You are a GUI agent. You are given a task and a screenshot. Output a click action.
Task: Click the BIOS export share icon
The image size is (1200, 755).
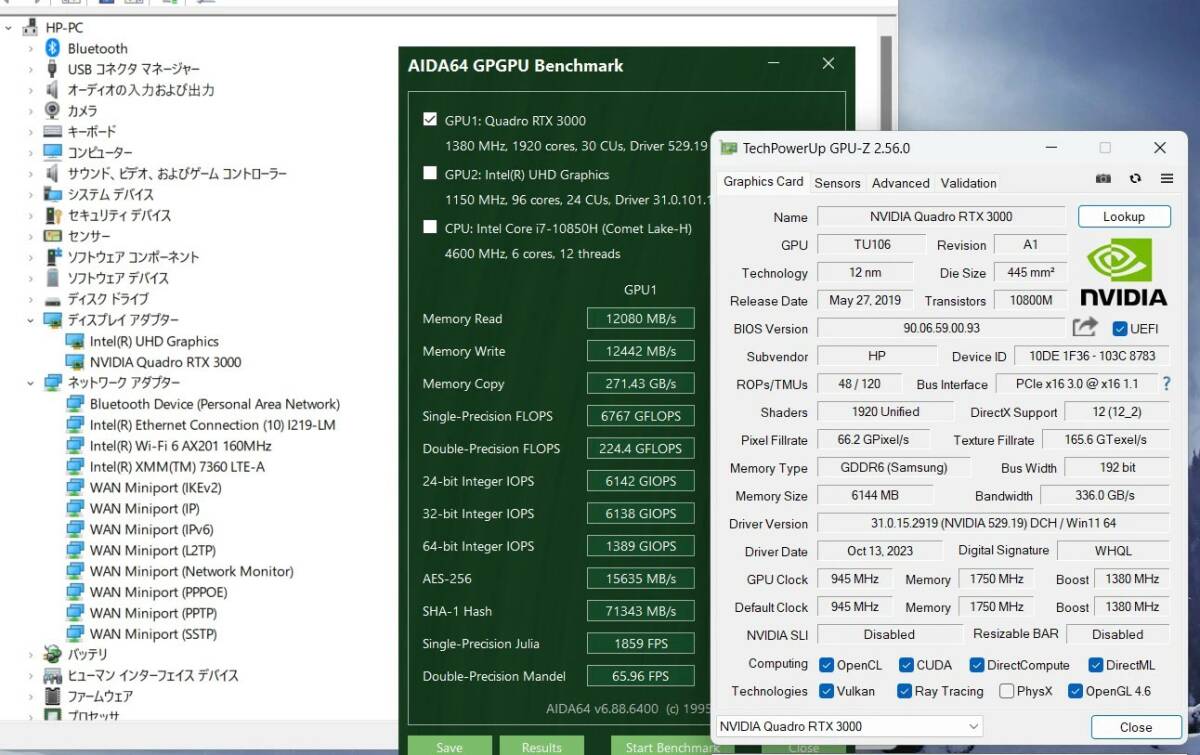point(1085,327)
